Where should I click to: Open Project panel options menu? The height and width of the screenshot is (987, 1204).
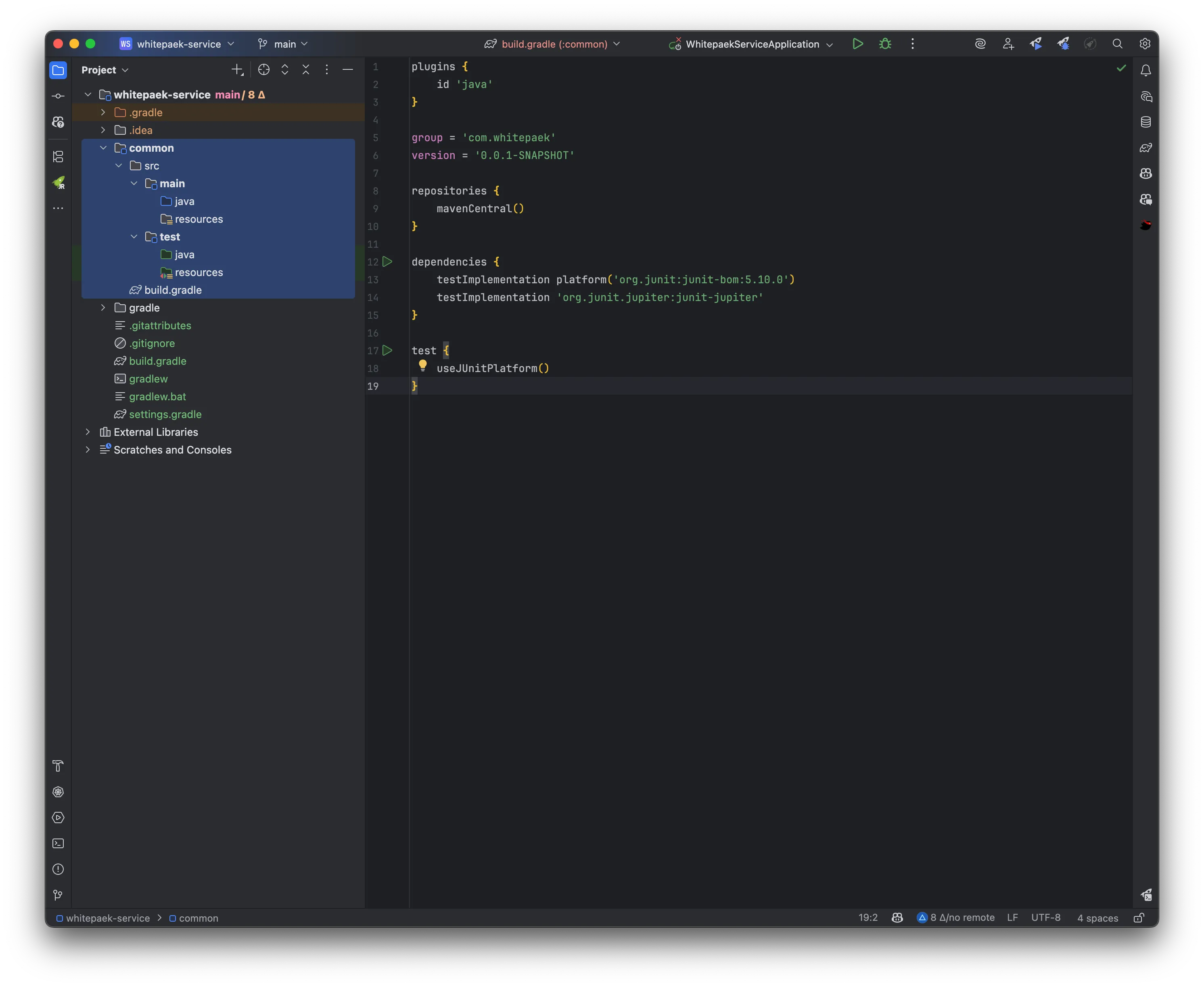326,69
